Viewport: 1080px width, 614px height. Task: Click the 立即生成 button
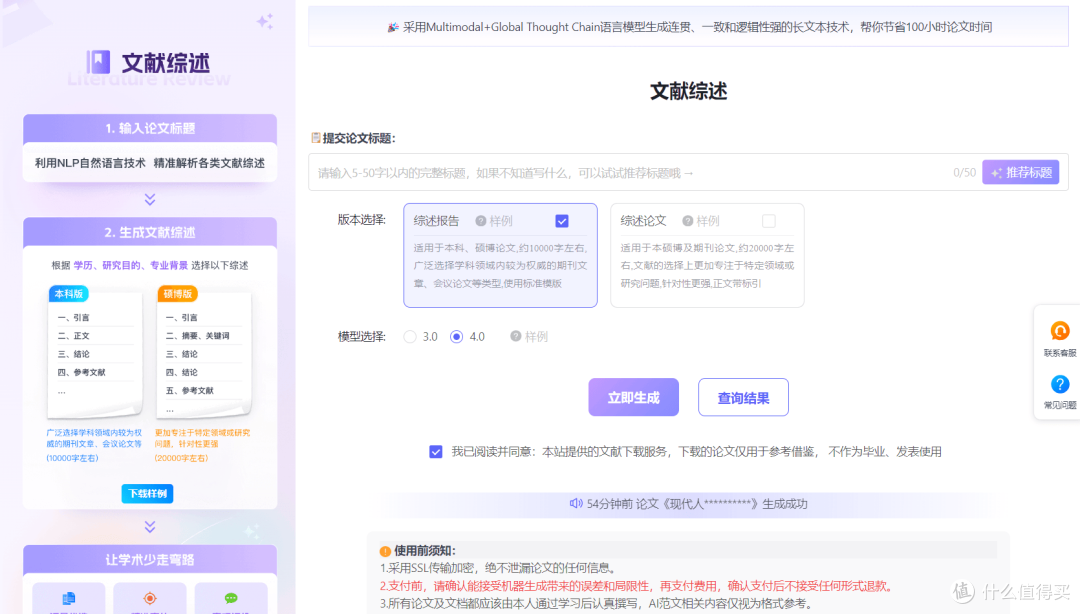coord(633,397)
